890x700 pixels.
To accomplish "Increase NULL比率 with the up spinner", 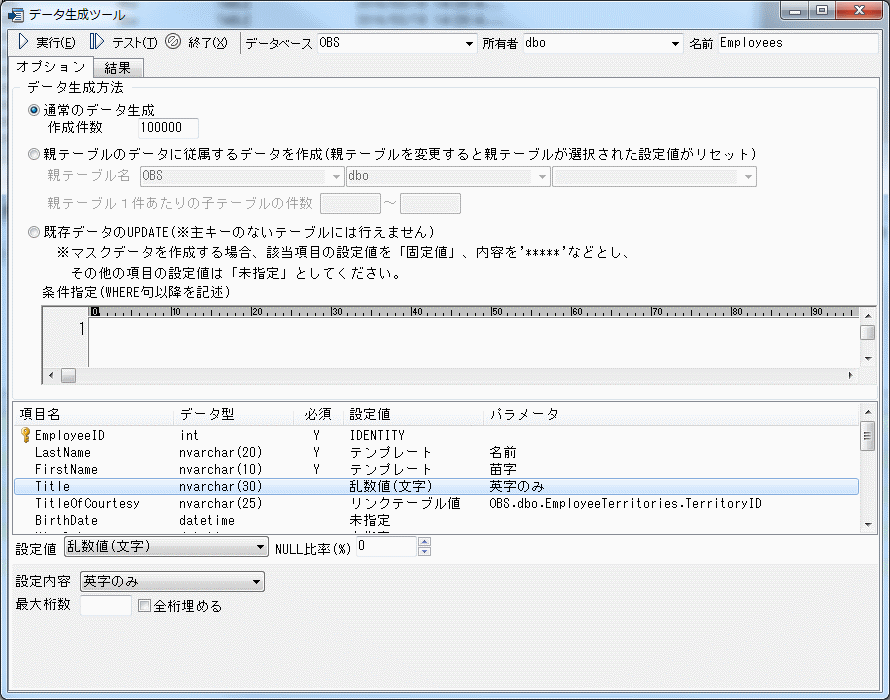I will click(x=424, y=542).
